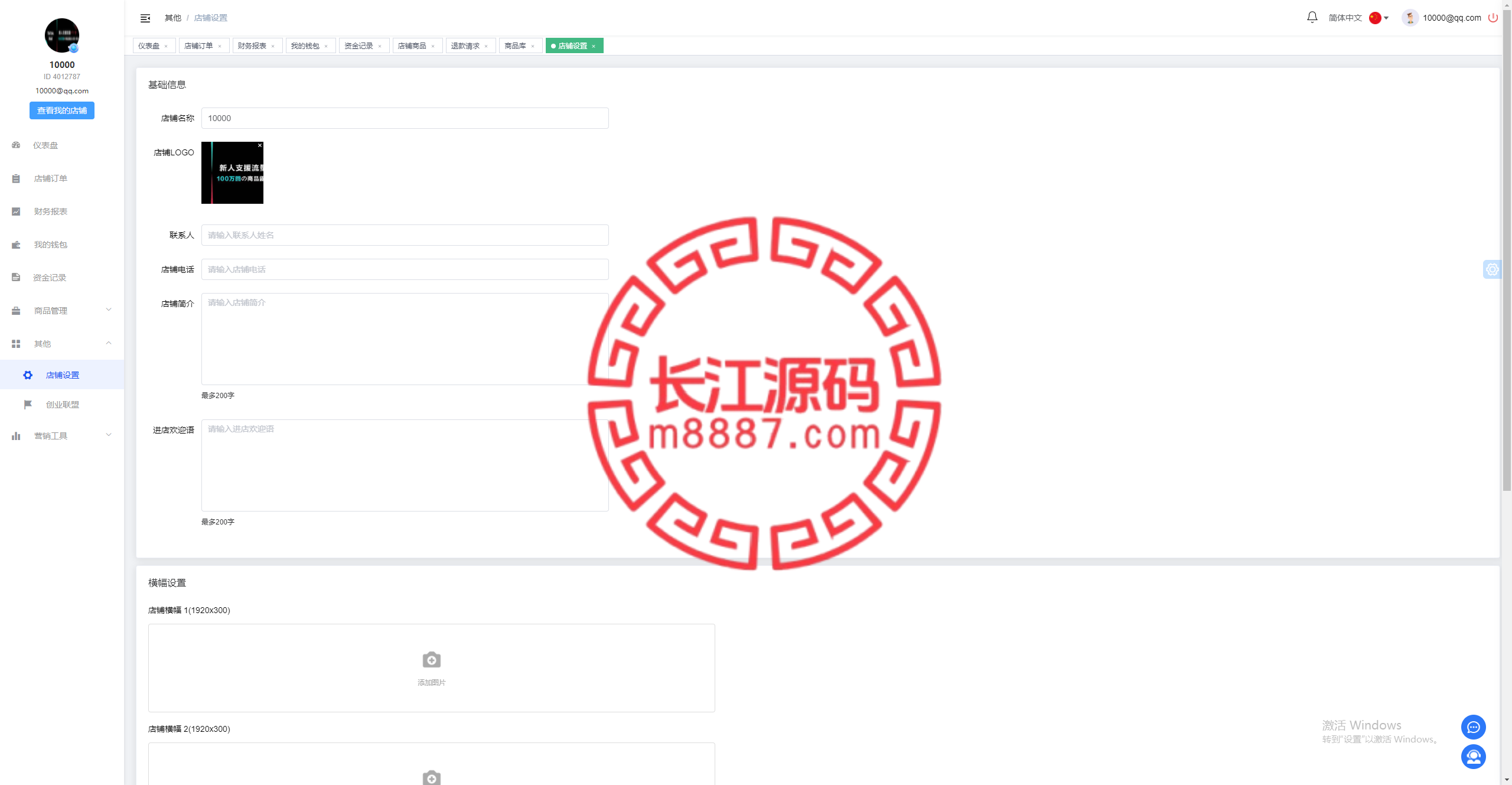Click the dashboard gauge icon in sidebar
Screen dimensions: 1512x785
[16, 145]
